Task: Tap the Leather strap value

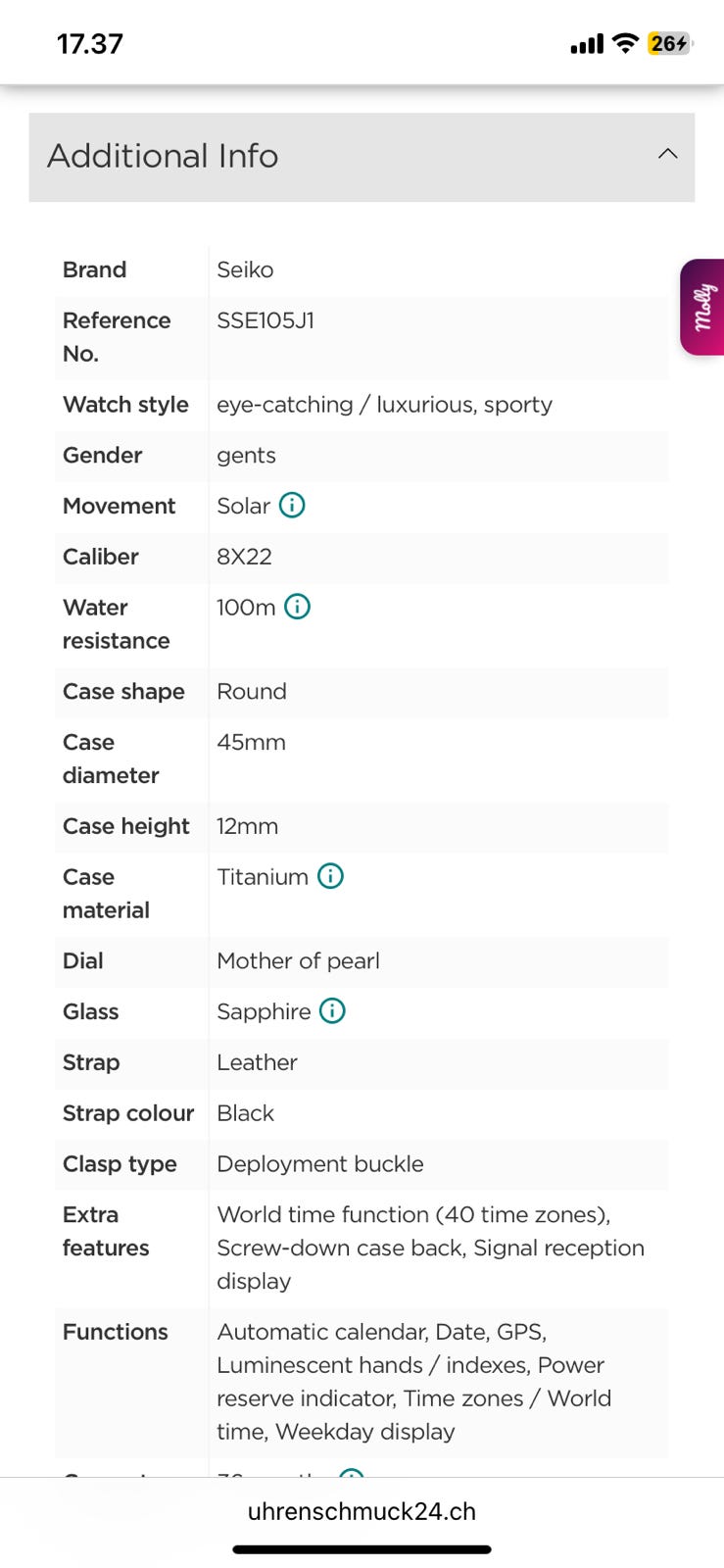Action: point(257,1062)
